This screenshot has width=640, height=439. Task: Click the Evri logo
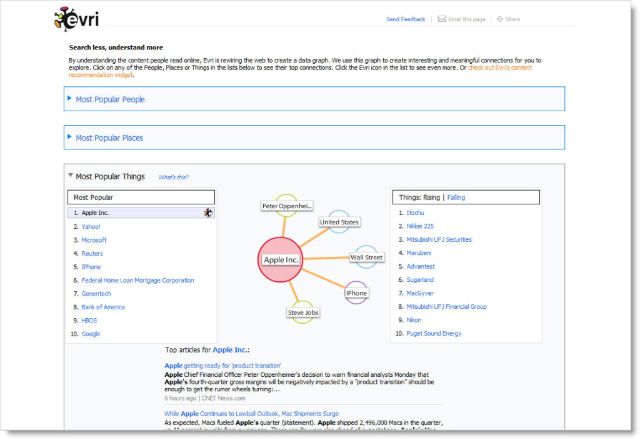click(76, 19)
